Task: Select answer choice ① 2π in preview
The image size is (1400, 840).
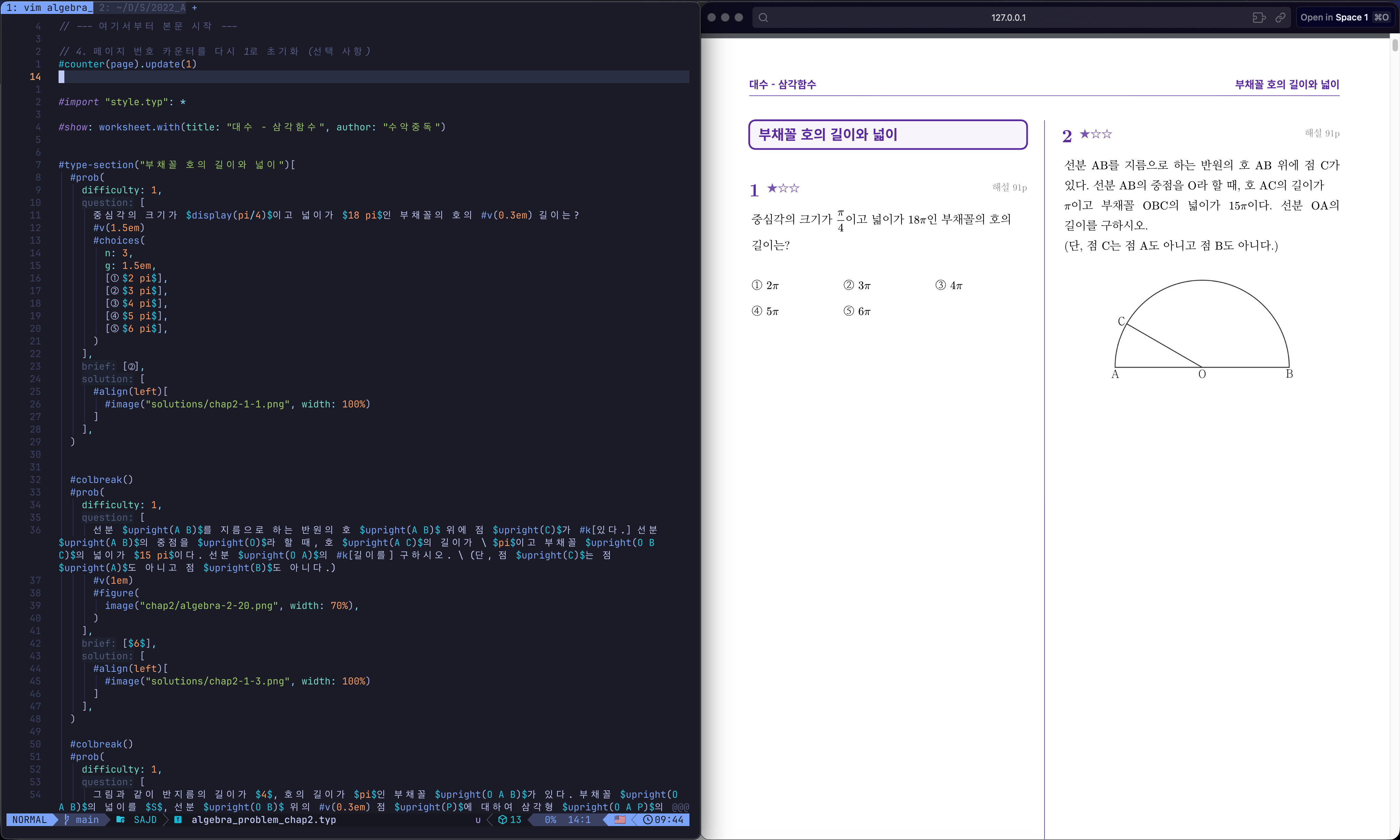Action: [x=765, y=285]
